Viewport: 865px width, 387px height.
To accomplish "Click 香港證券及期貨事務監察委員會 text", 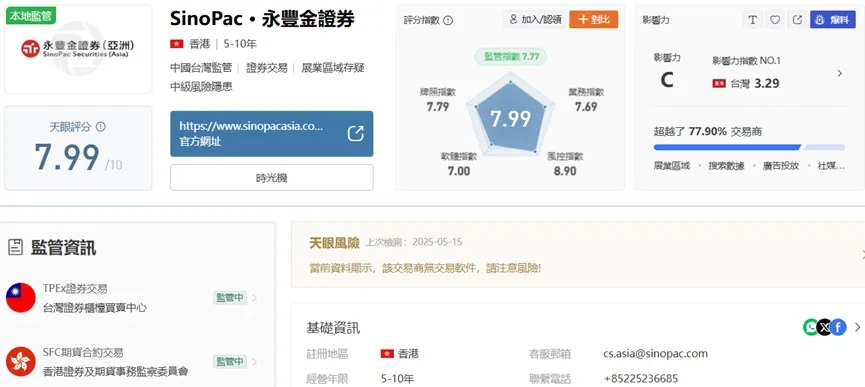I will click(x=115, y=372).
